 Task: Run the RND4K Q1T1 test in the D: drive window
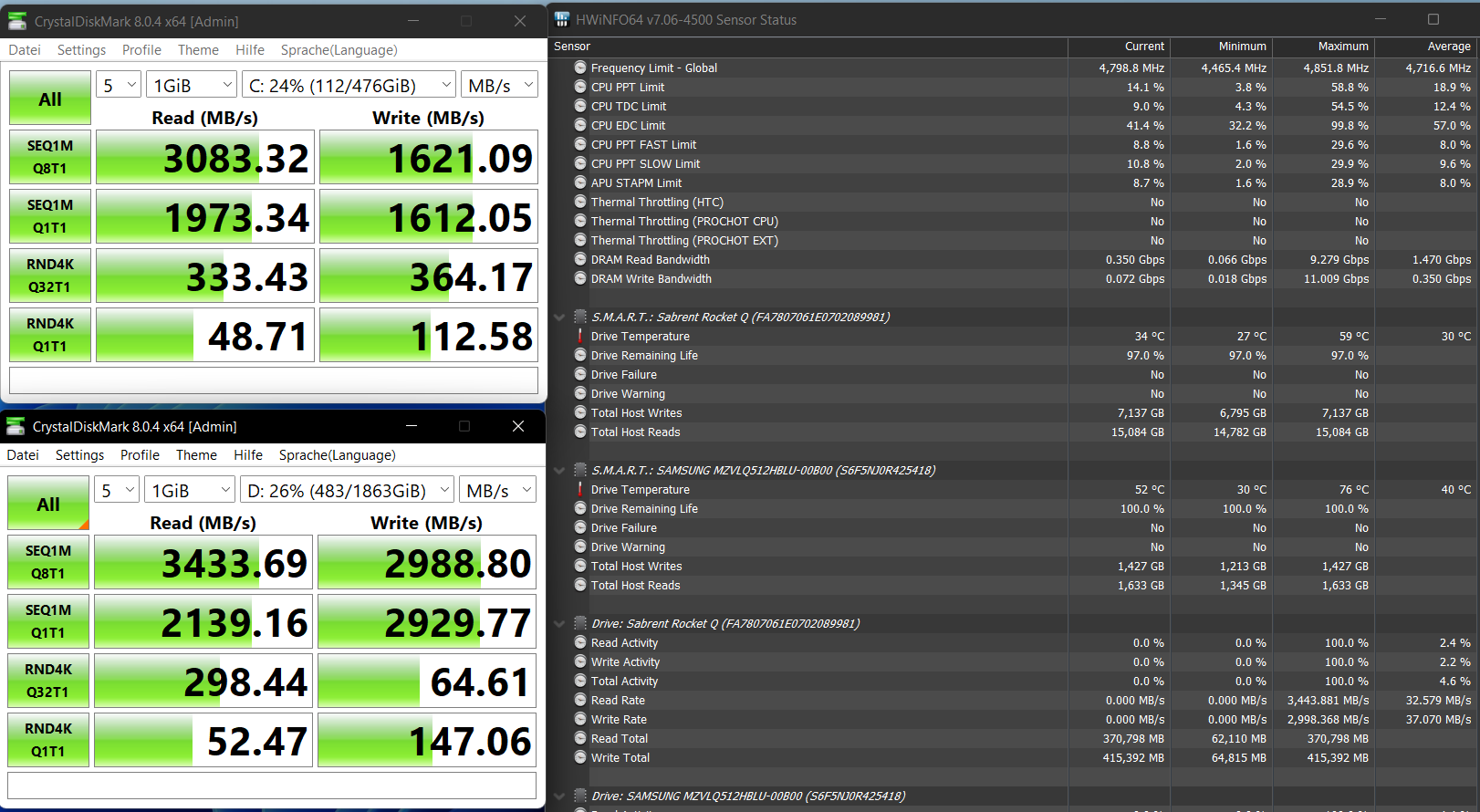(48, 740)
